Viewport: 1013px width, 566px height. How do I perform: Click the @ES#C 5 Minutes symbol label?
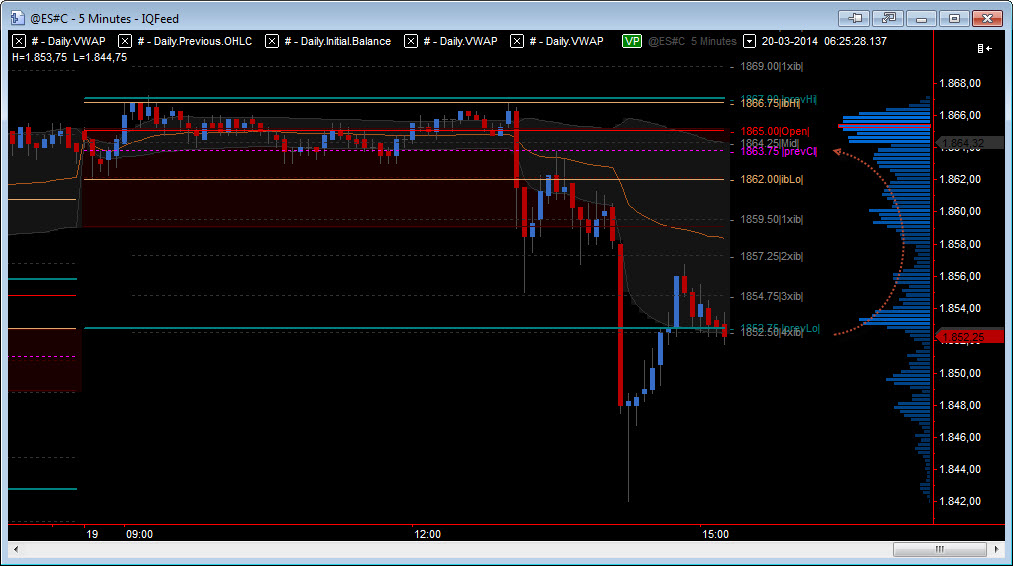pyautogui.click(x=692, y=41)
